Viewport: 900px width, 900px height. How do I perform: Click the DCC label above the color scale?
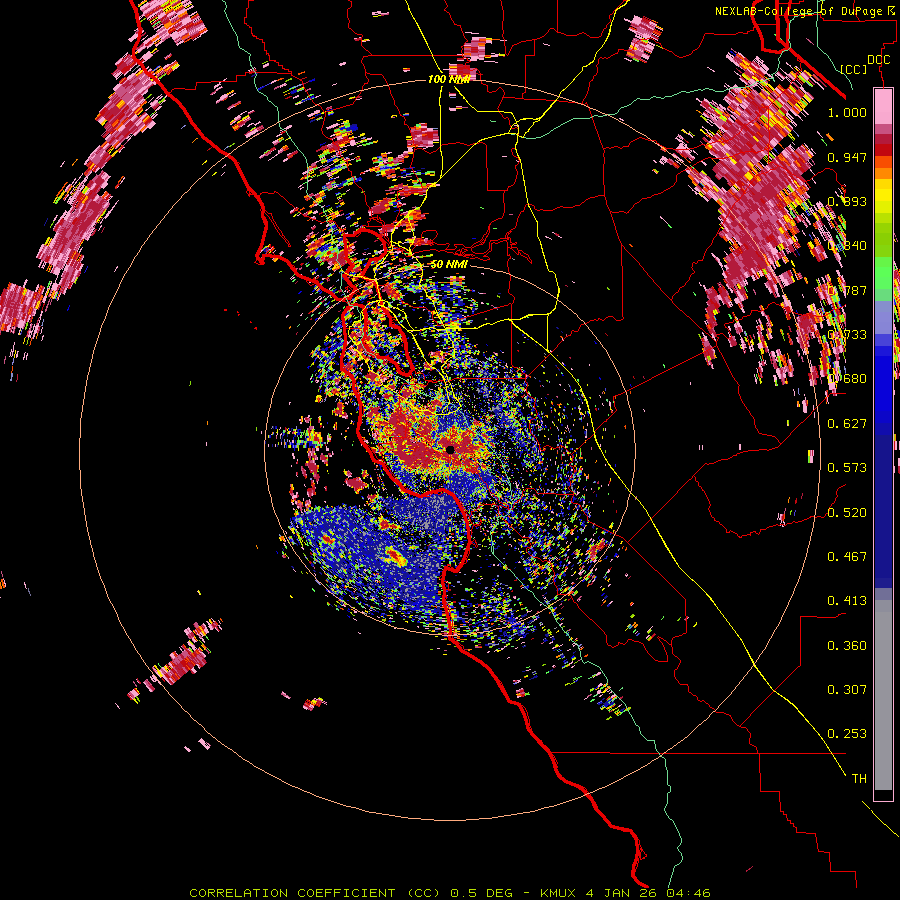[x=878, y=60]
